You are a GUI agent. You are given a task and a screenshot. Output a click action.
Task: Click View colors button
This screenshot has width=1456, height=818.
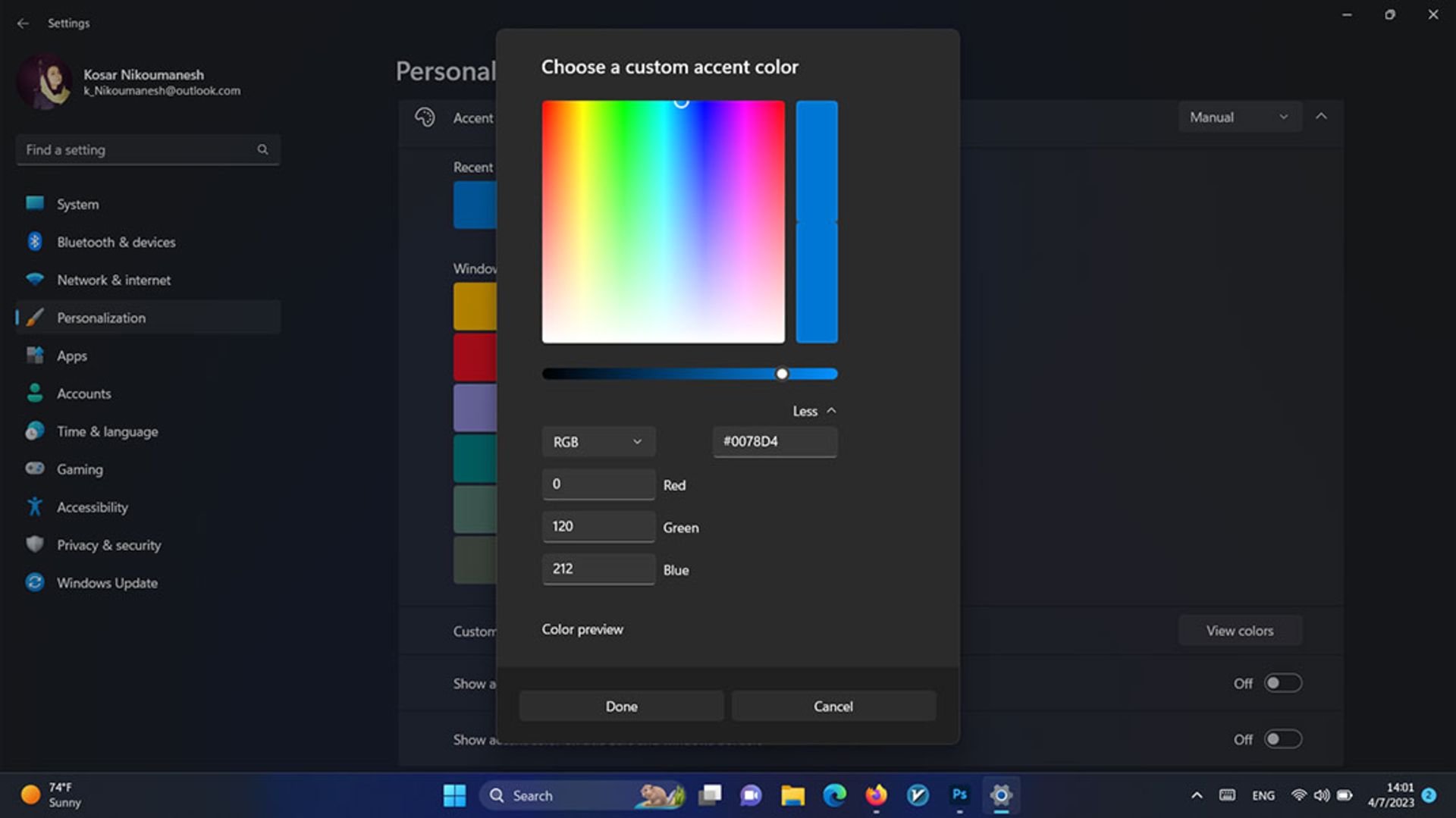1240,630
